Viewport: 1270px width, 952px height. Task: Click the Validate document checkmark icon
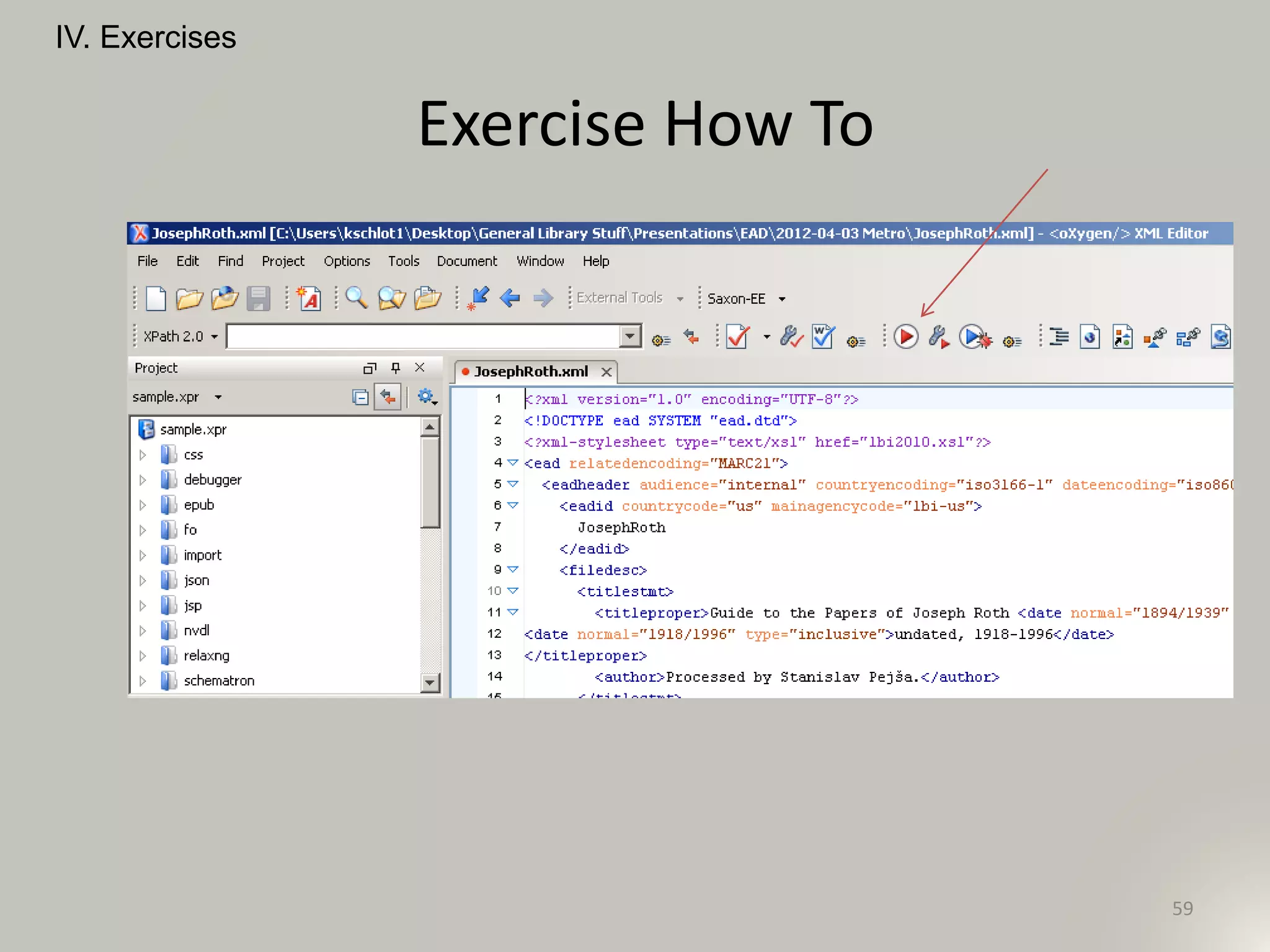(738, 337)
